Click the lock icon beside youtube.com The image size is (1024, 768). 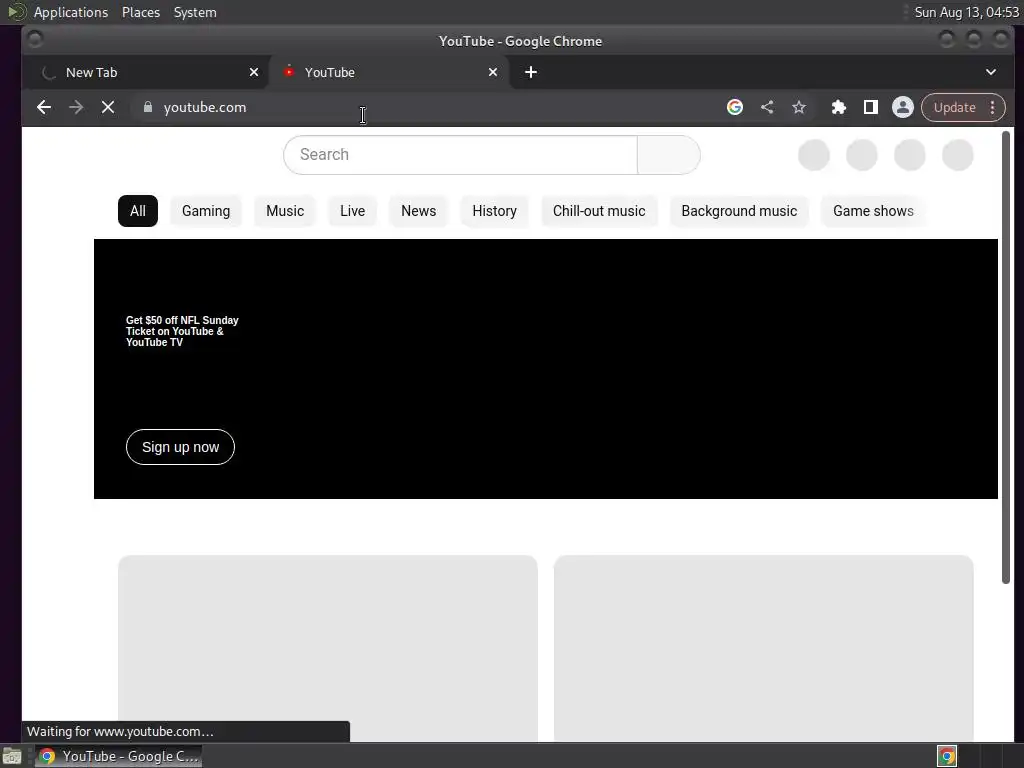[148, 107]
